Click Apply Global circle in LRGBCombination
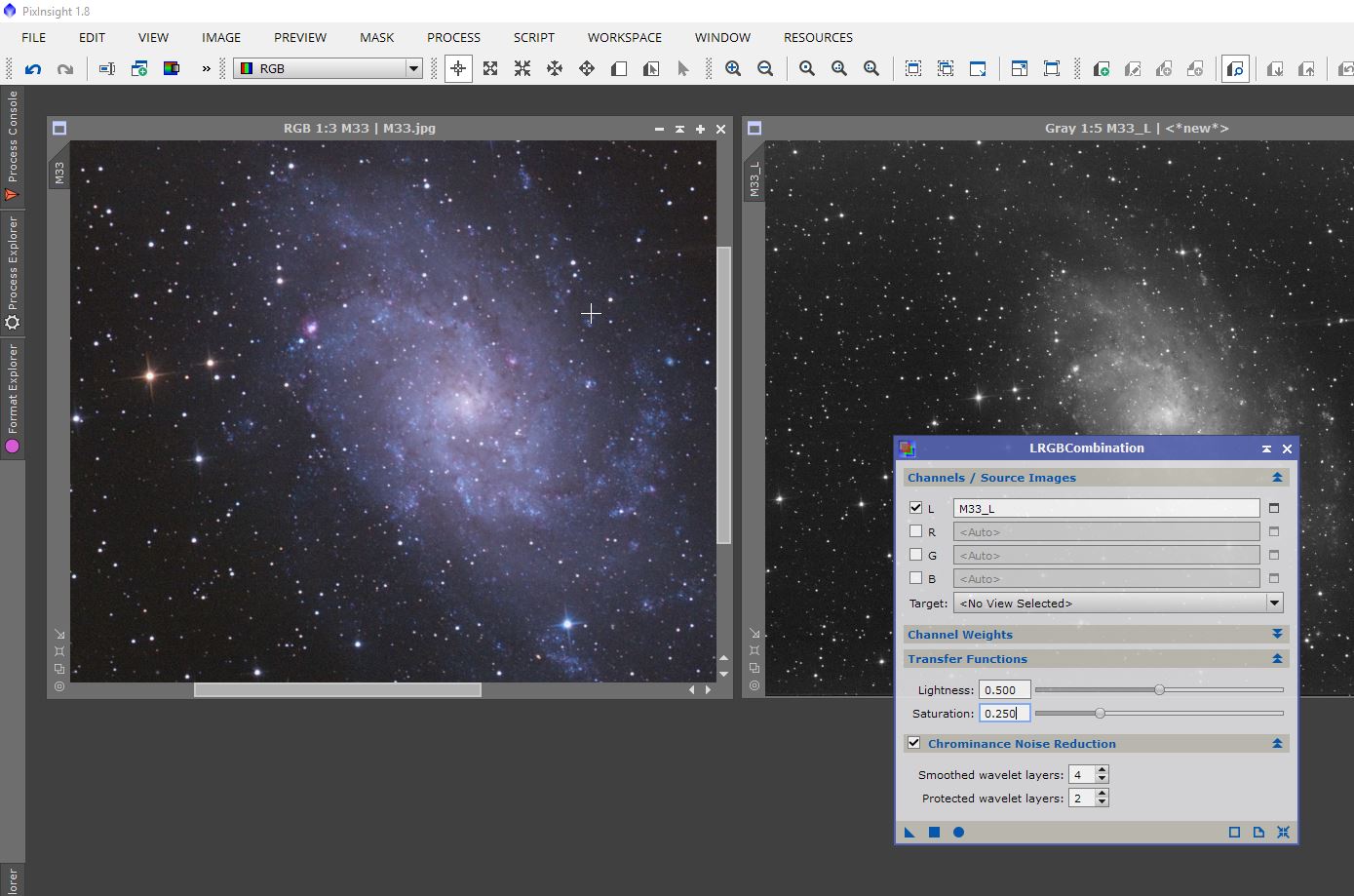 coord(958,832)
